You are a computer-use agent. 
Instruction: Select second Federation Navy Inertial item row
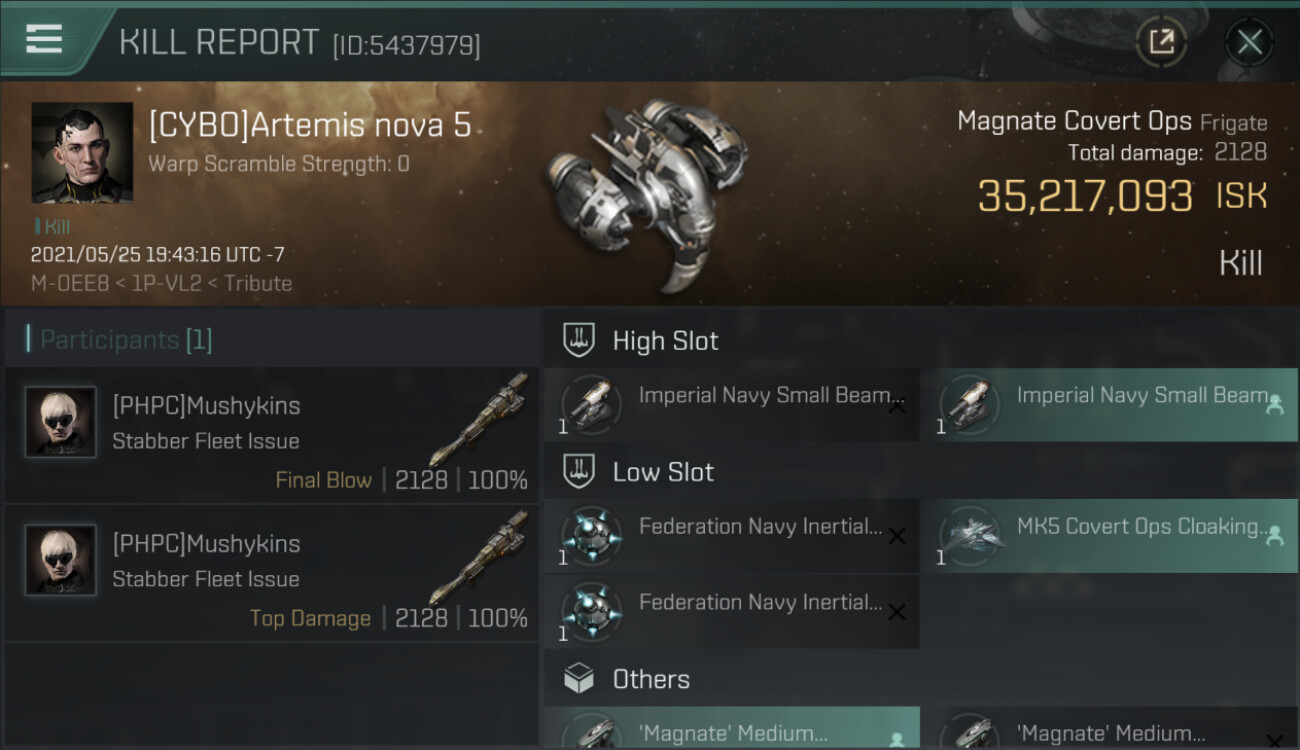(732, 610)
